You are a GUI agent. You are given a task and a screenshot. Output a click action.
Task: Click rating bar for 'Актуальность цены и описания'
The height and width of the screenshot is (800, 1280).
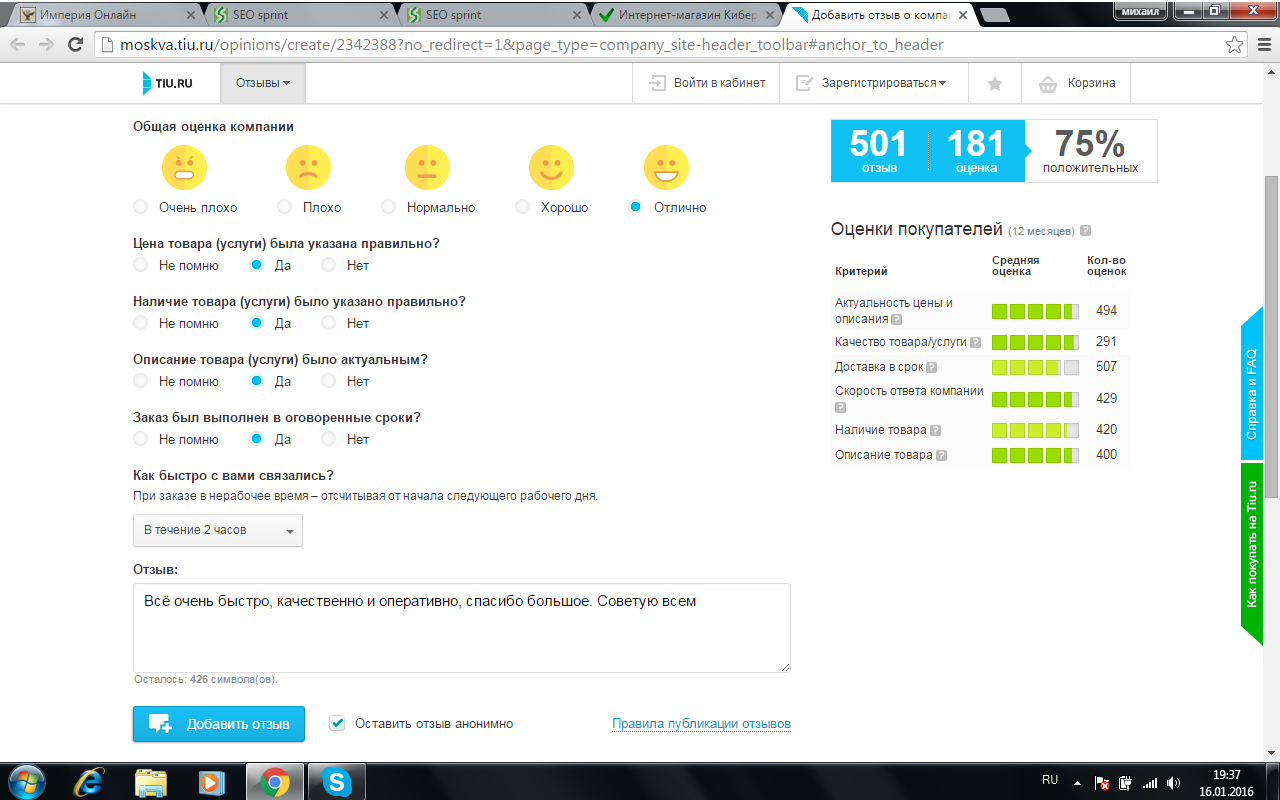coord(1035,311)
